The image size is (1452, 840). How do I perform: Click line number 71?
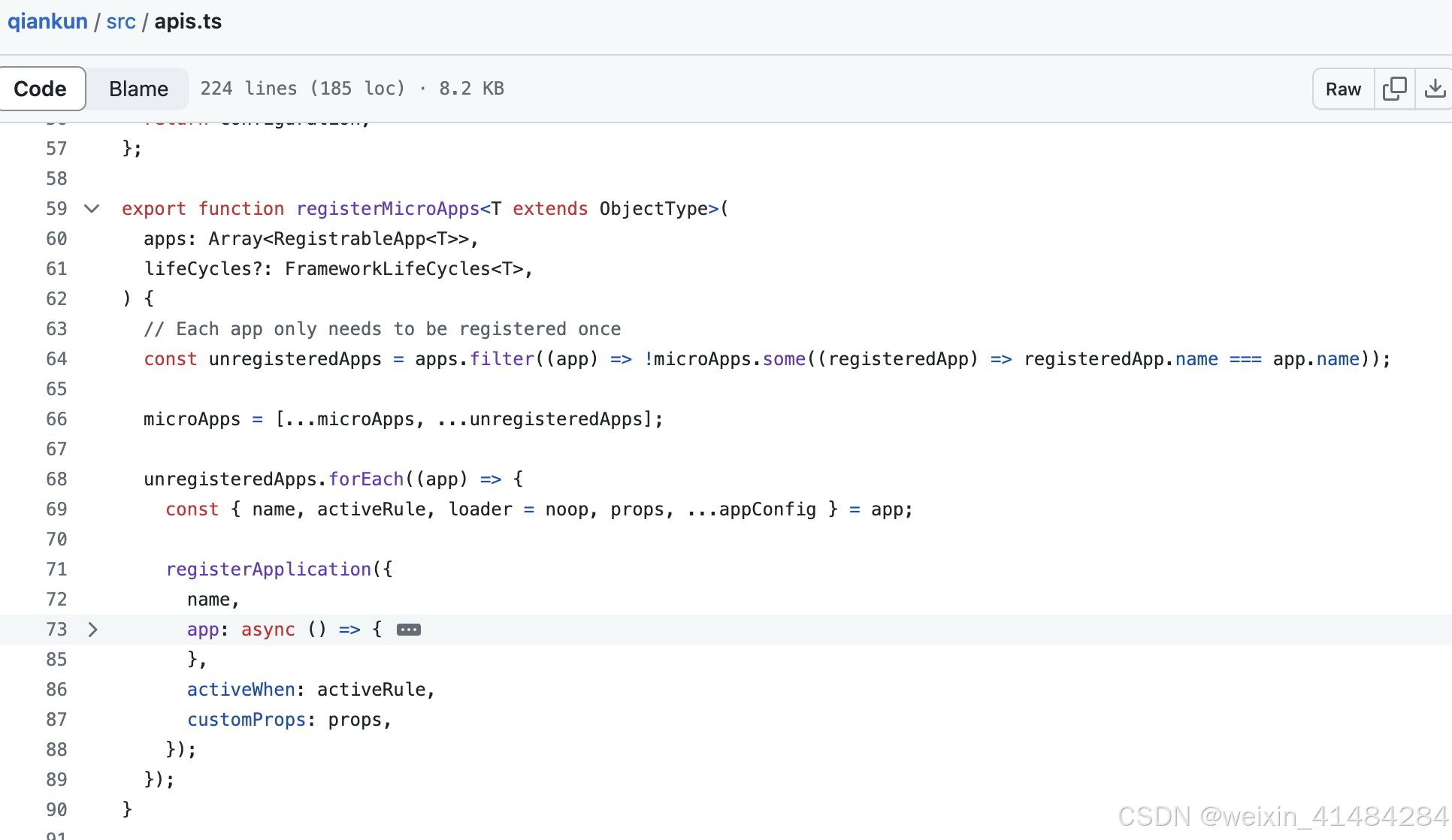tap(56, 570)
